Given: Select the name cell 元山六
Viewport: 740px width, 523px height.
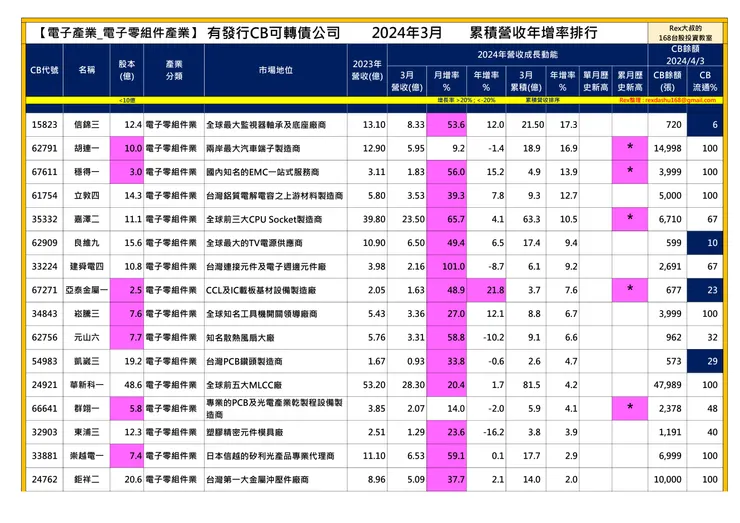Looking at the screenshot, I should click(87, 337).
